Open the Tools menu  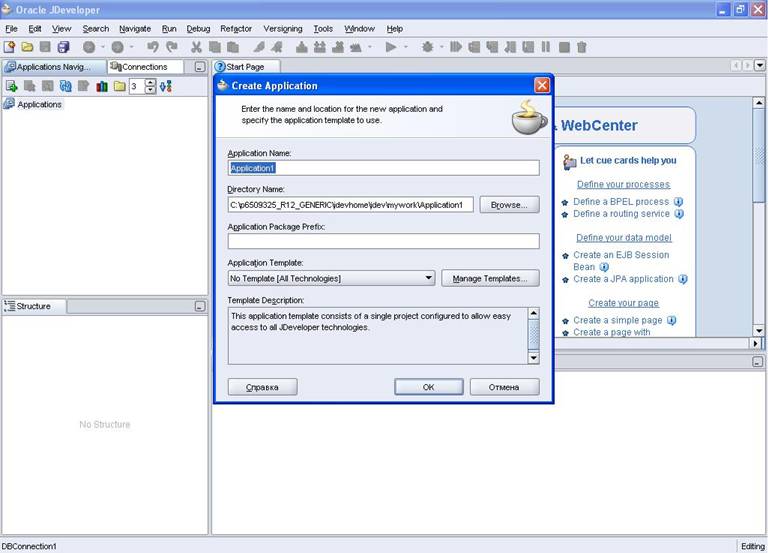pos(323,29)
